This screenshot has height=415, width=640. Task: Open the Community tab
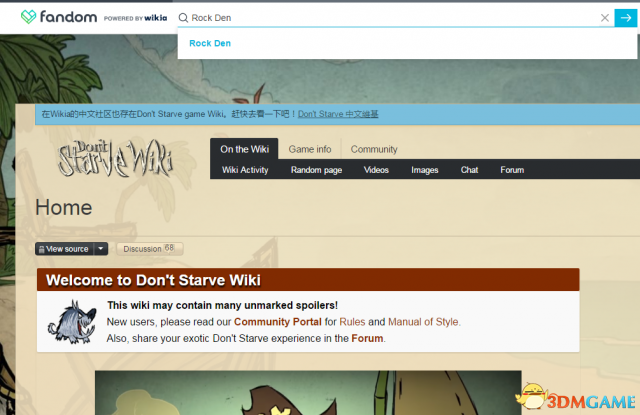pos(374,149)
